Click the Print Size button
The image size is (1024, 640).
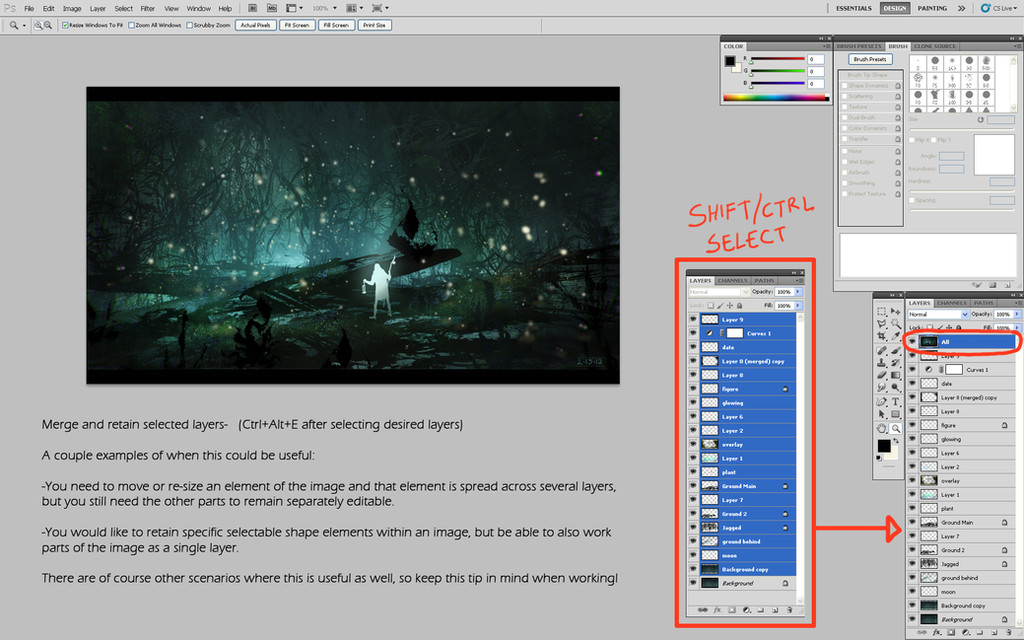pos(375,25)
